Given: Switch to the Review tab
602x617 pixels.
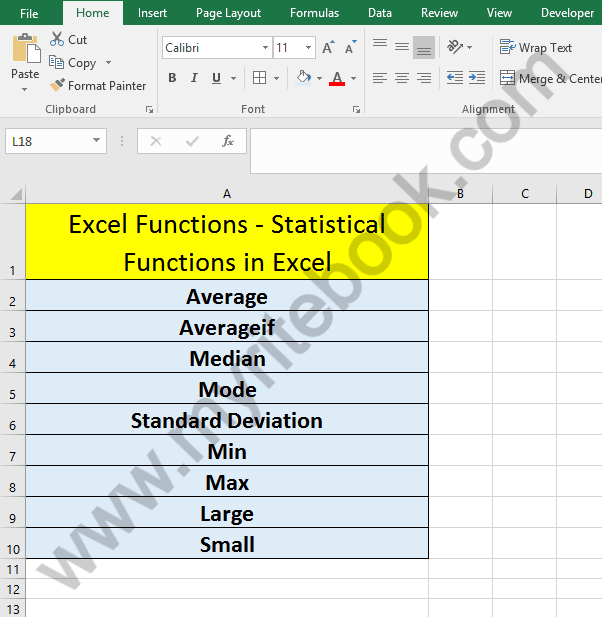Looking at the screenshot, I should tap(439, 13).
